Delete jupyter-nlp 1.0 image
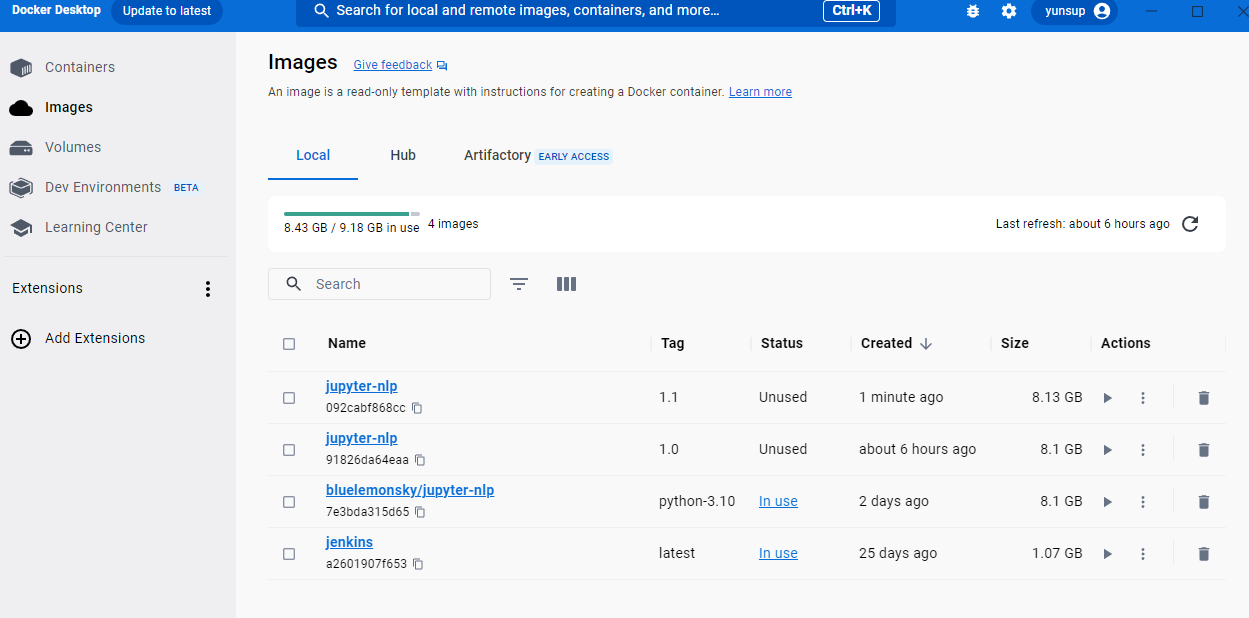The image size is (1249, 618). pyautogui.click(x=1204, y=450)
